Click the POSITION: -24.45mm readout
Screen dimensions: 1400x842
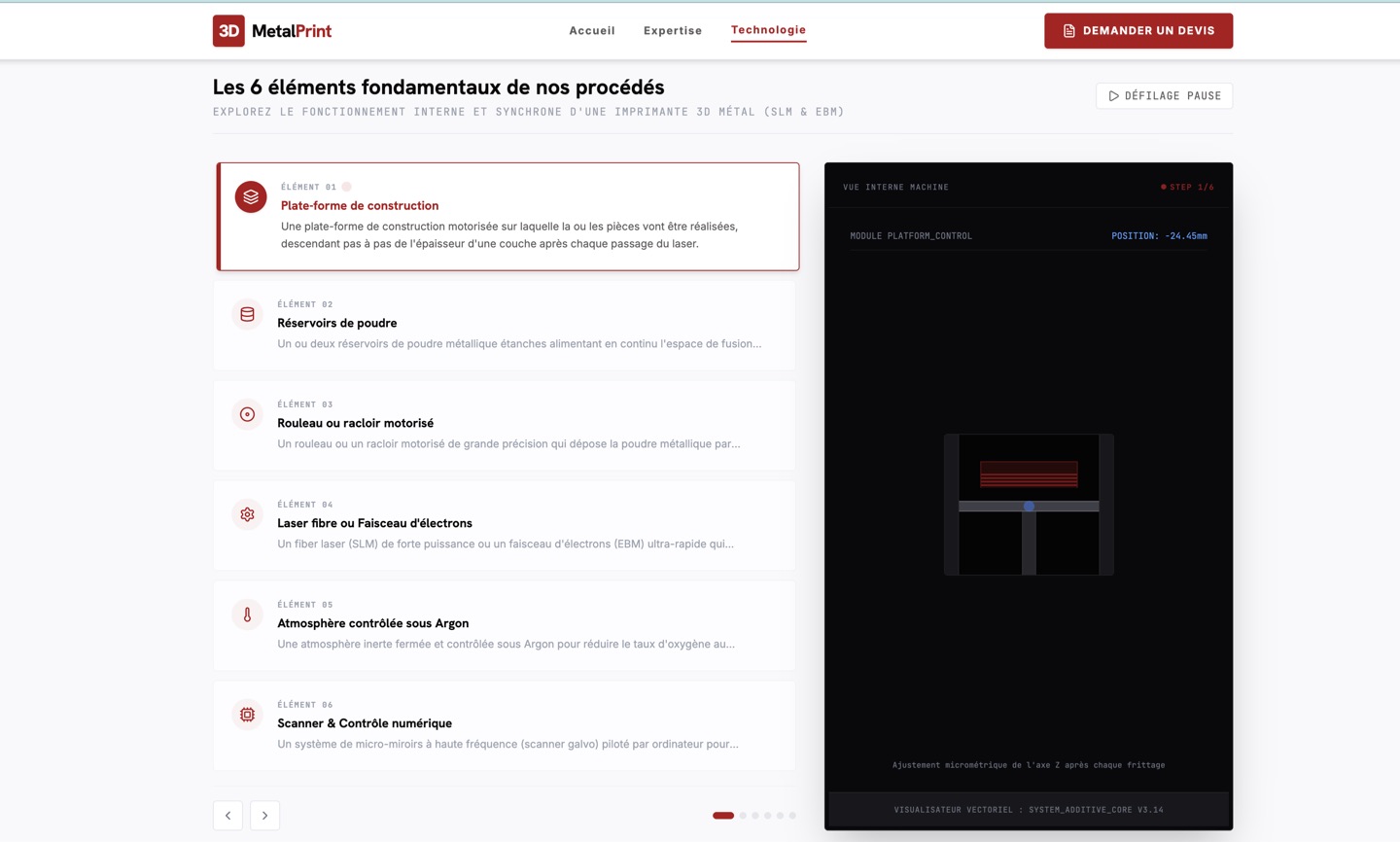(x=1159, y=236)
